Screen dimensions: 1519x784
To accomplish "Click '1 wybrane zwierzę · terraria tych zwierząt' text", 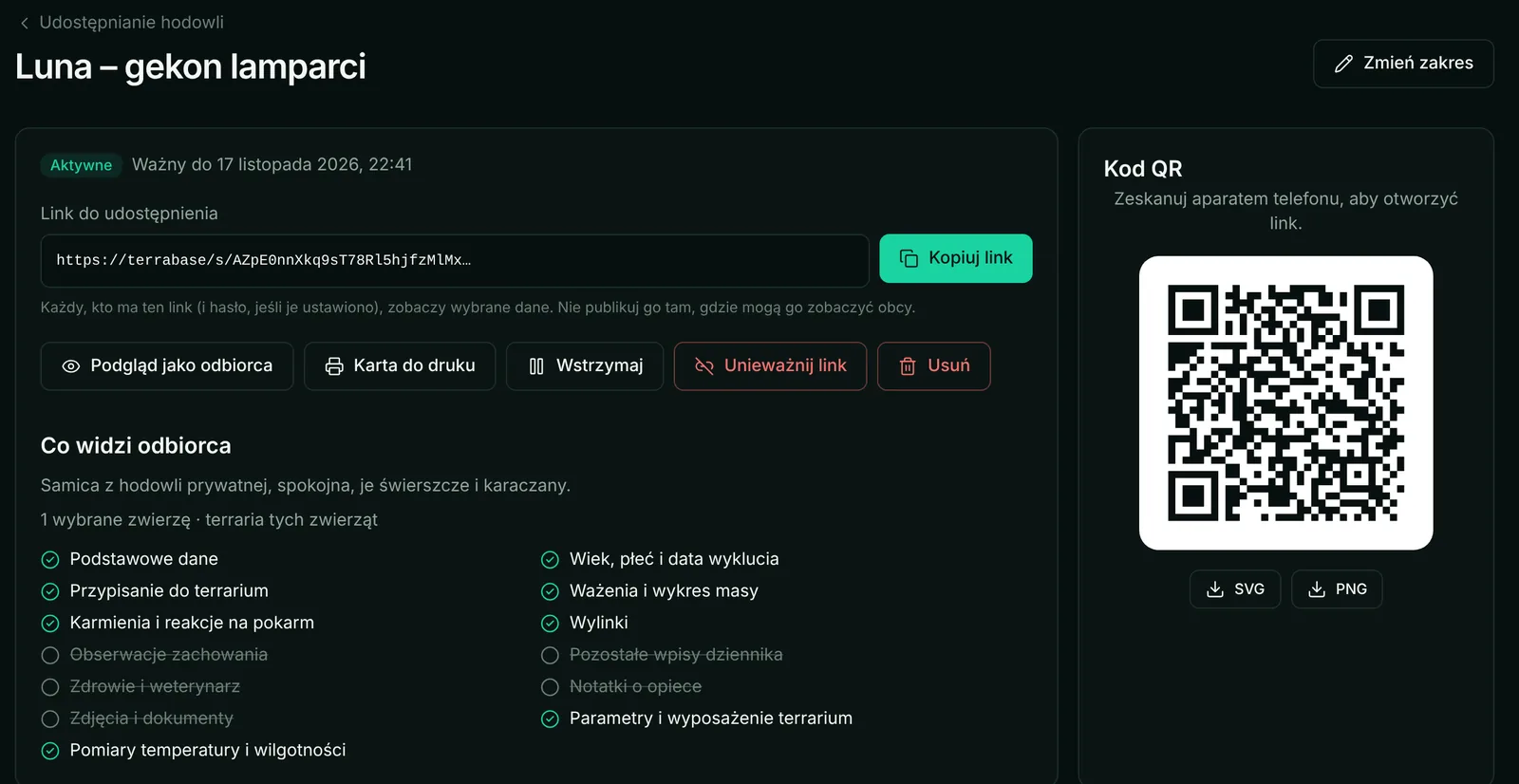I will click(209, 520).
